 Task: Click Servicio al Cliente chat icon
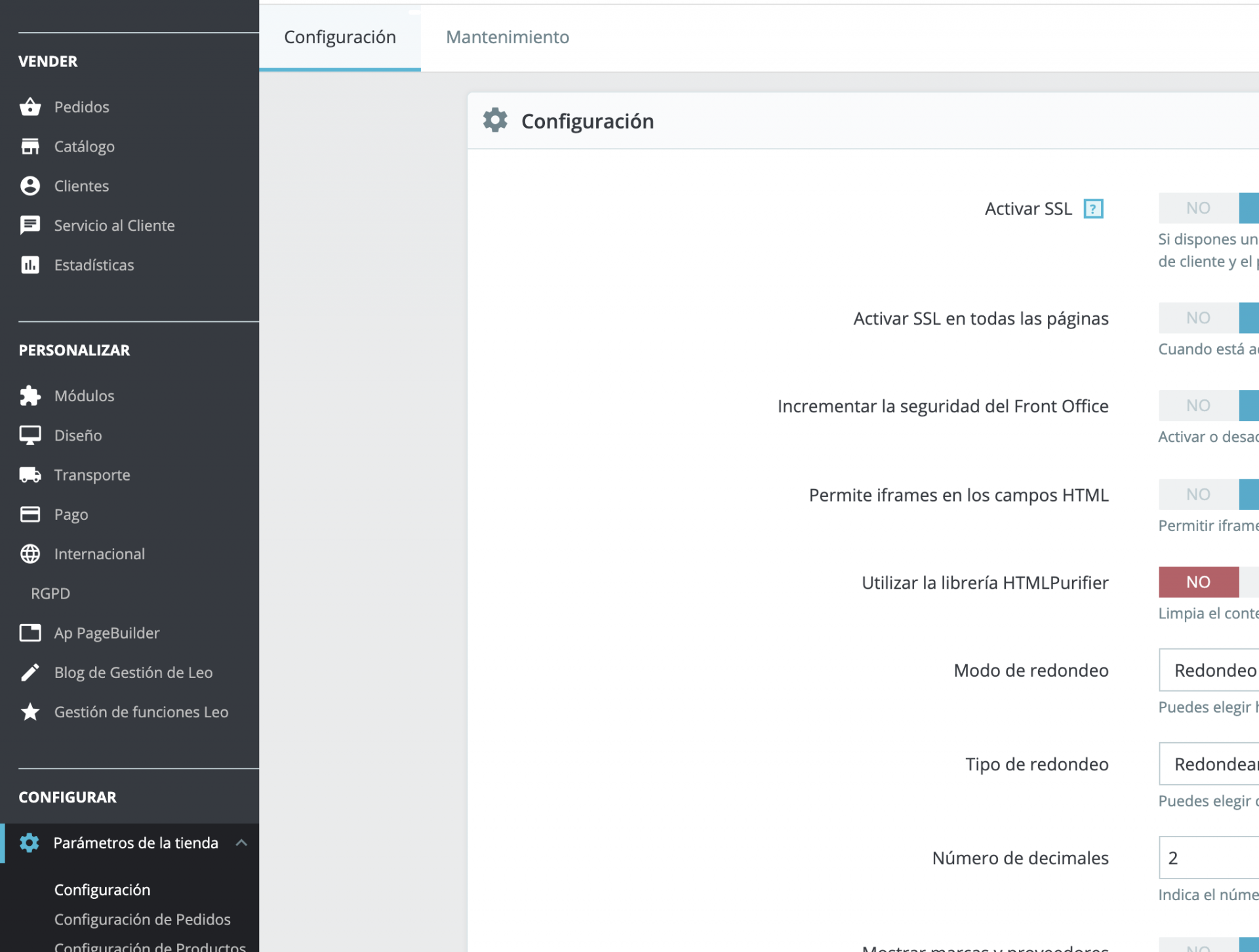(30, 226)
